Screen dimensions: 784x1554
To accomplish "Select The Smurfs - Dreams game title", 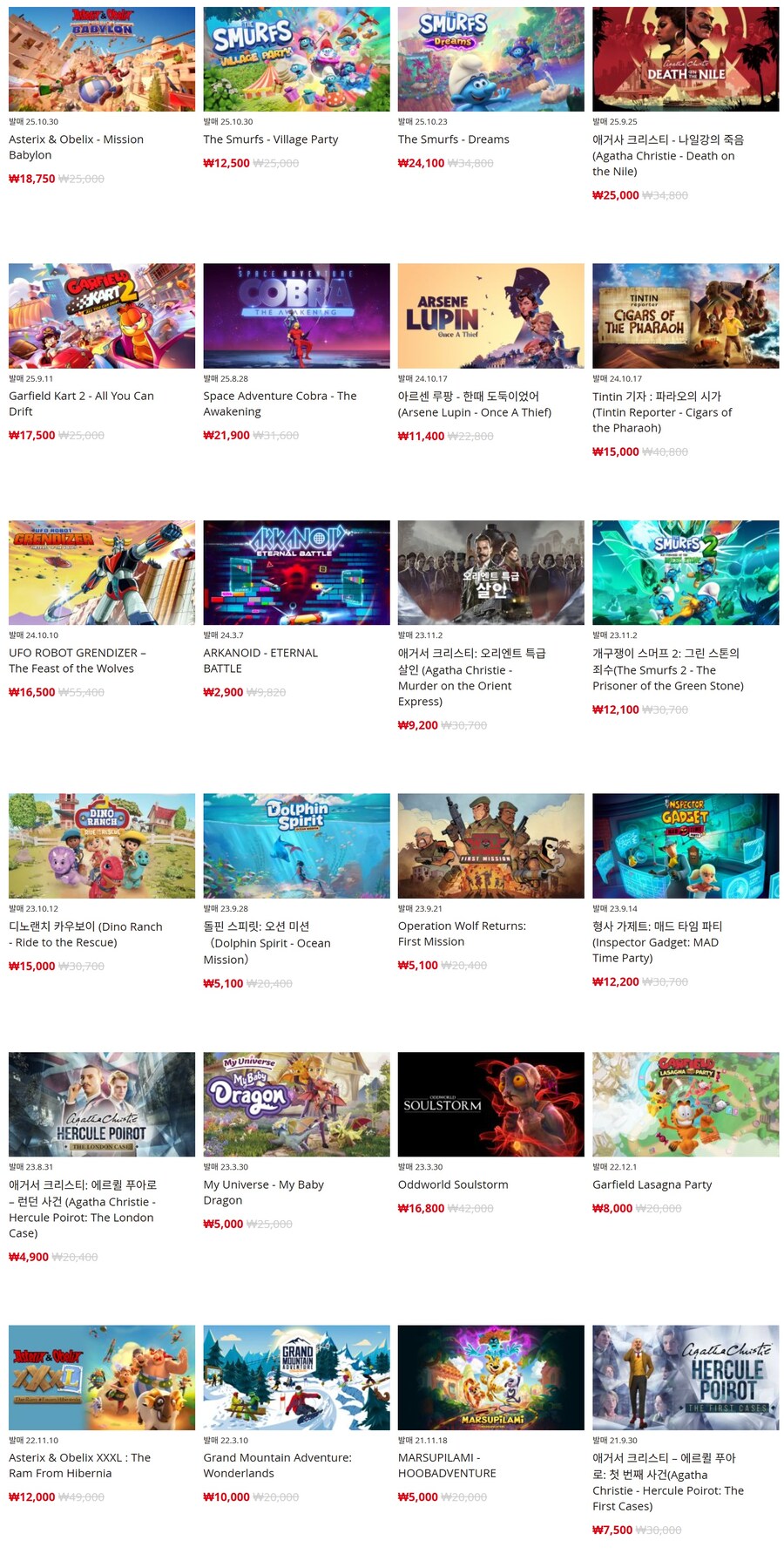I will tap(453, 139).
